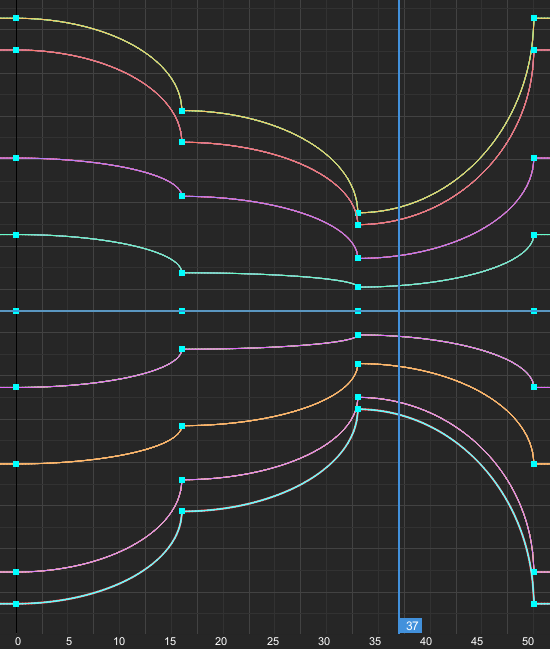The width and height of the screenshot is (550, 649).
Task: Click frame number 0 on the ruler
Action: click(18, 641)
